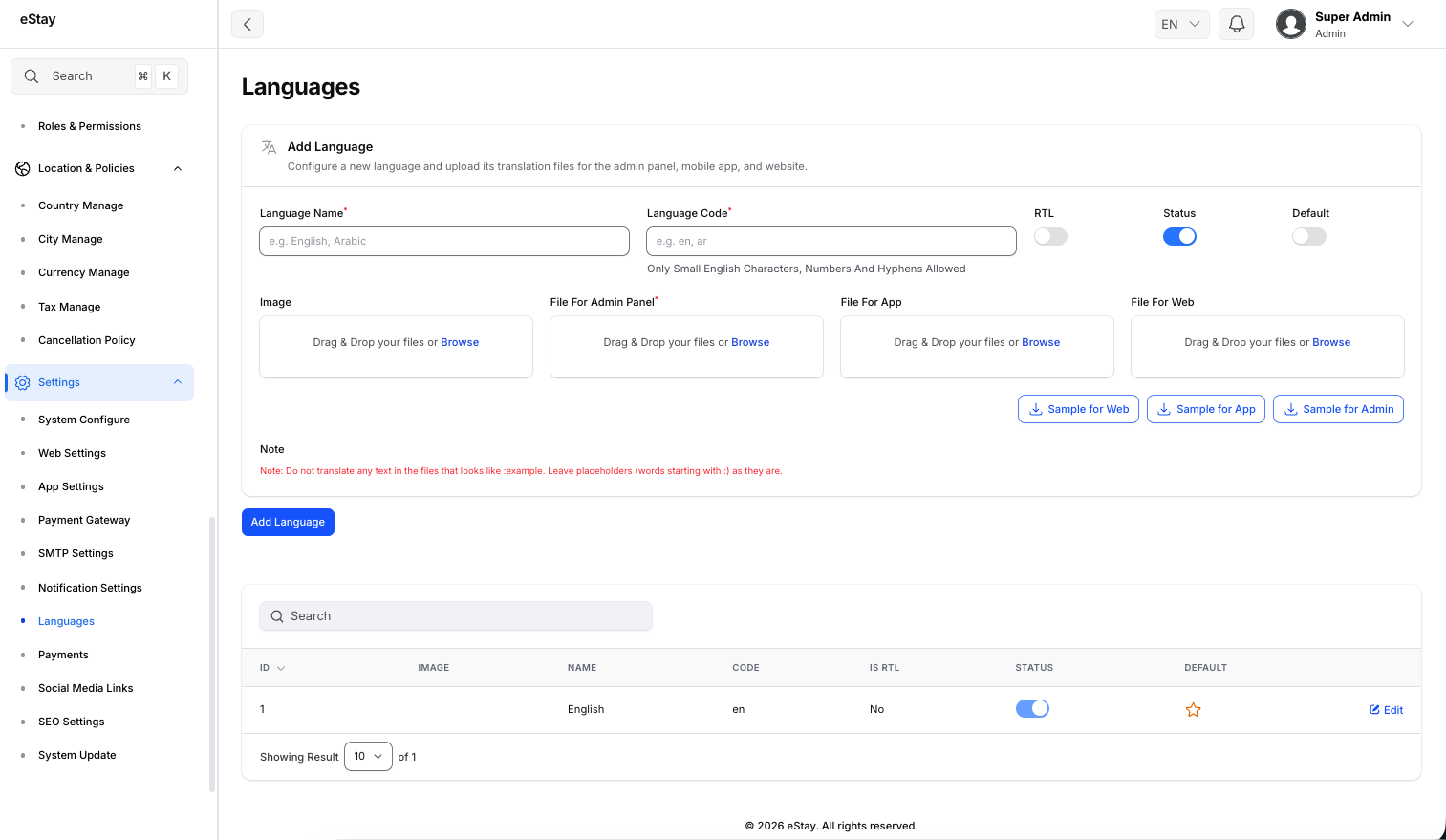Click the back arrow button in header

pos(248,24)
